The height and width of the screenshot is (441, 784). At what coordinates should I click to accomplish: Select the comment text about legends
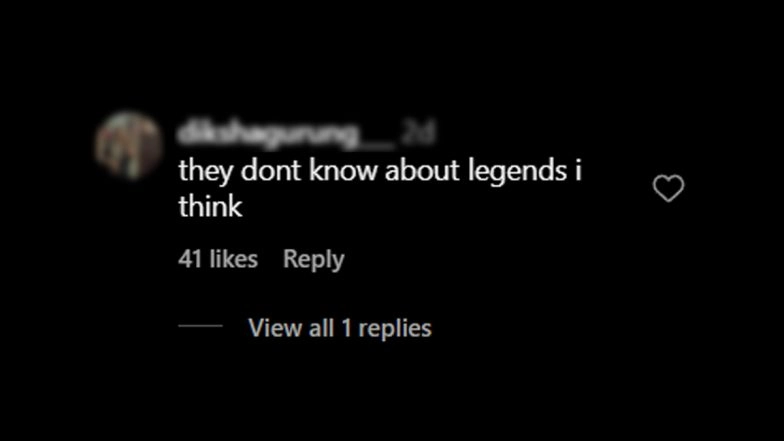coord(380,188)
